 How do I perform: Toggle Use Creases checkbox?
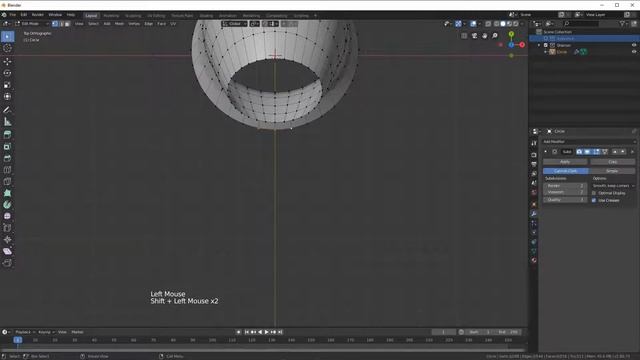point(594,200)
